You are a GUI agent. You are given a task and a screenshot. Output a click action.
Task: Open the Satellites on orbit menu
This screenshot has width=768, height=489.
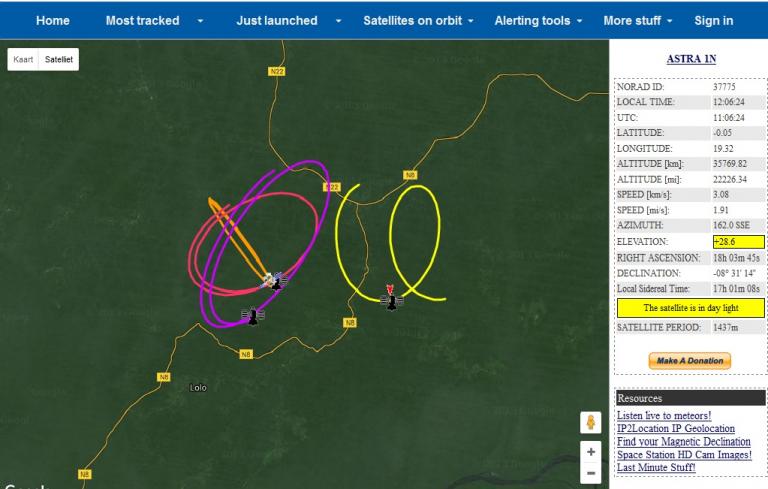(x=418, y=21)
